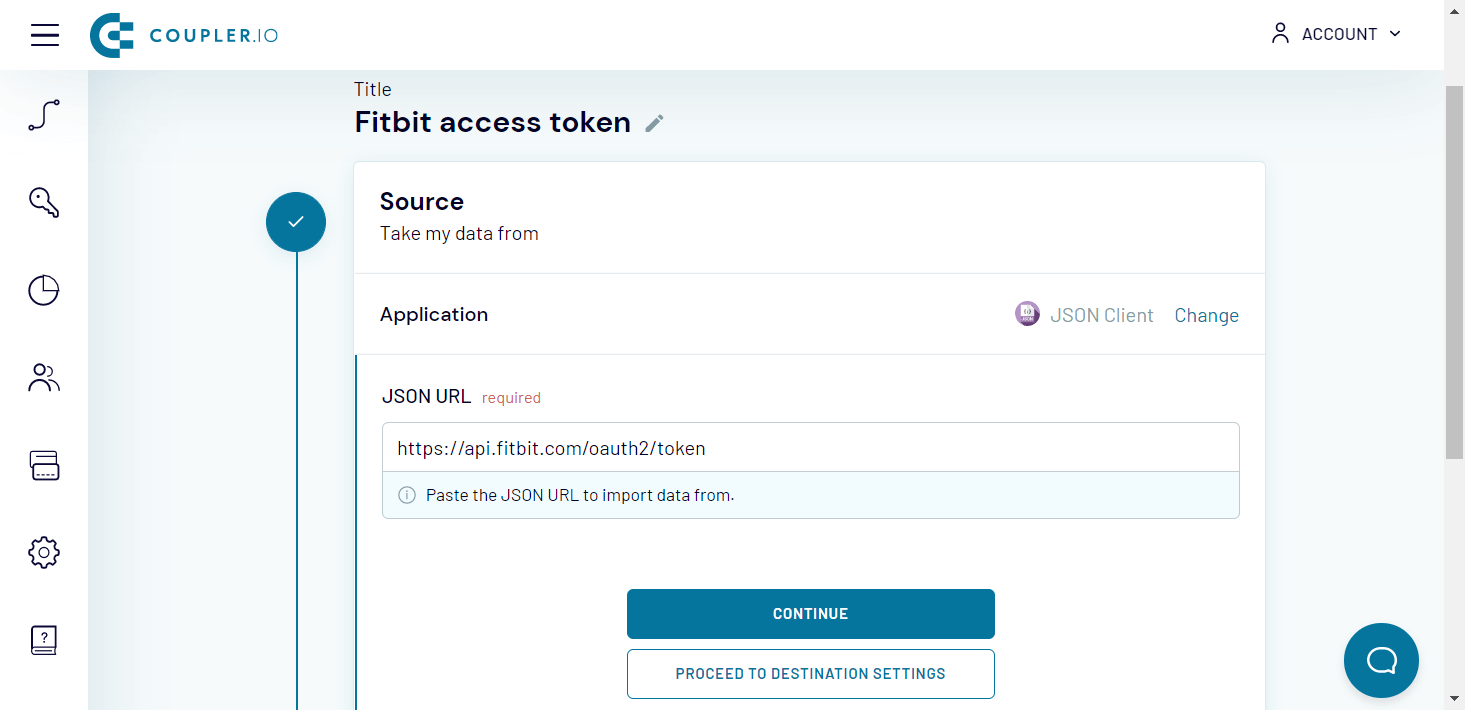Edit the title with the pencil icon
Viewport: 1465px width, 710px height.
tap(654, 123)
